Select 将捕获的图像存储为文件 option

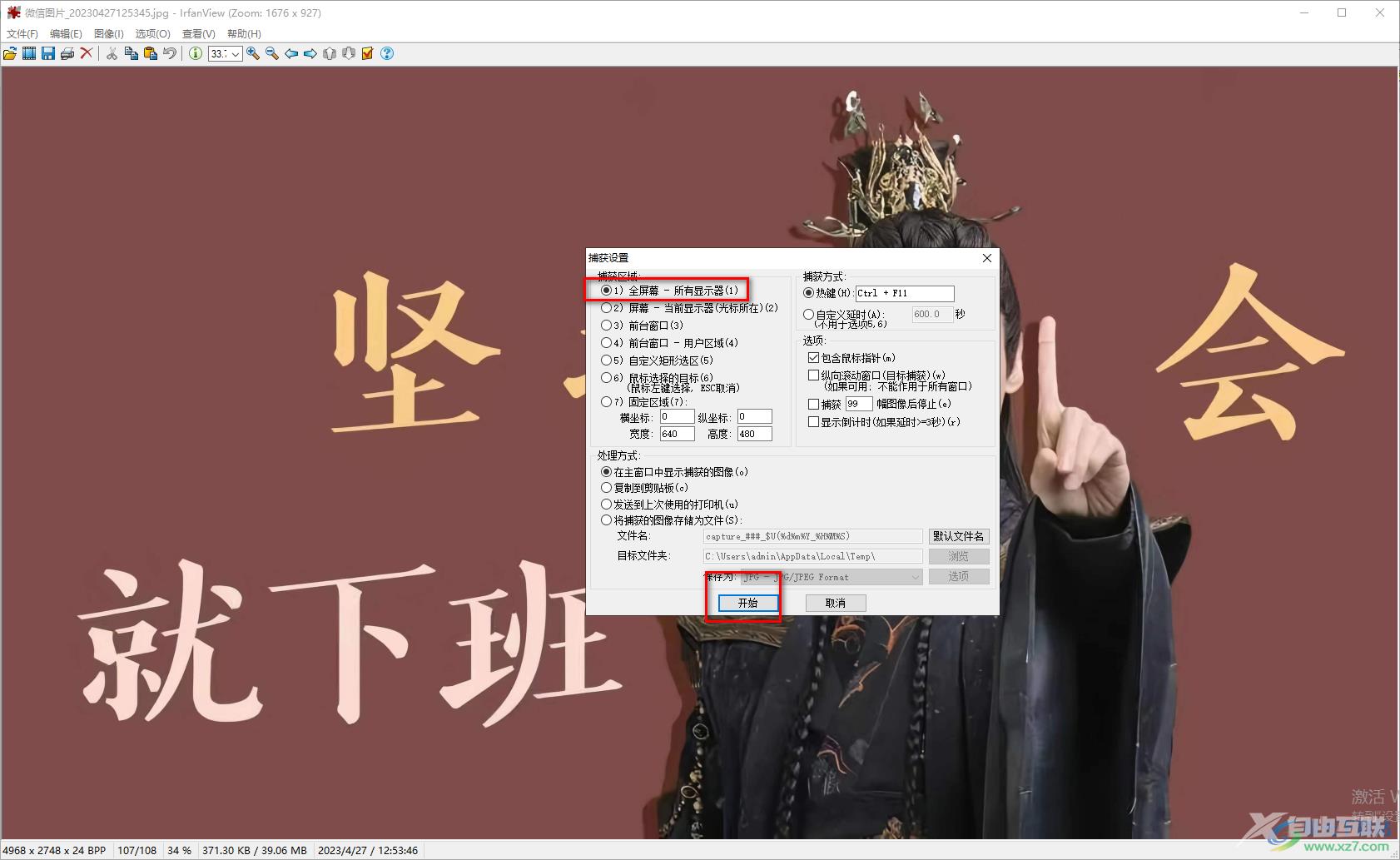(x=671, y=520)
